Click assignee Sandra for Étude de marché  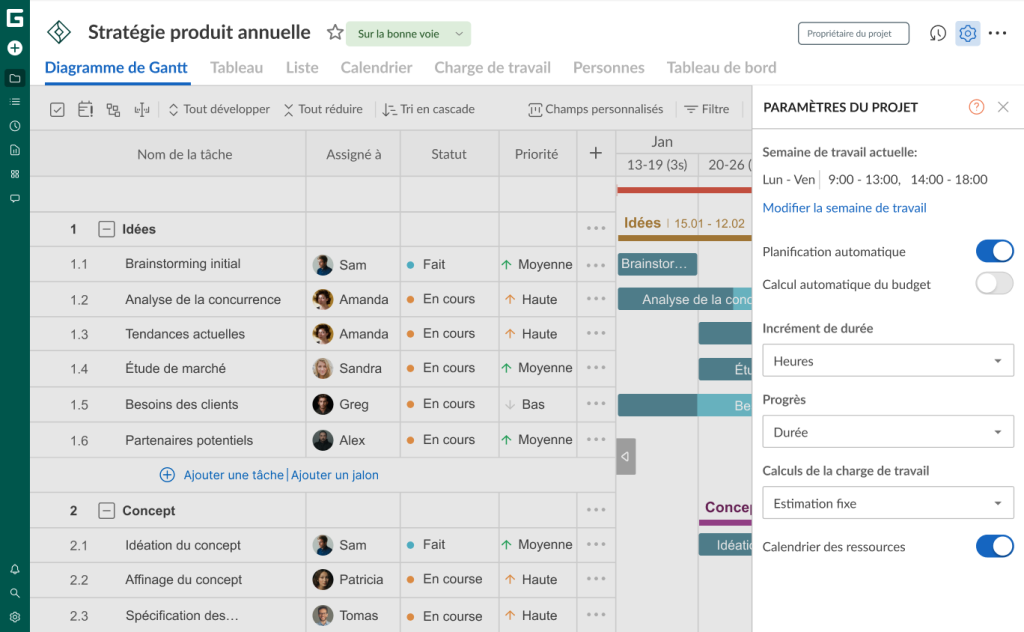click(x=360, y=368)
